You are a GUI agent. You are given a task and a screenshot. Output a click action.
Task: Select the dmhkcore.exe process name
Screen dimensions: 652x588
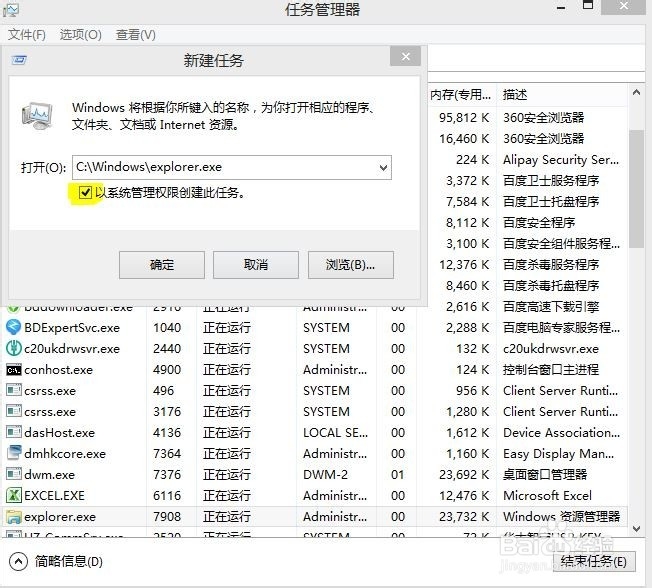(65, 453)
